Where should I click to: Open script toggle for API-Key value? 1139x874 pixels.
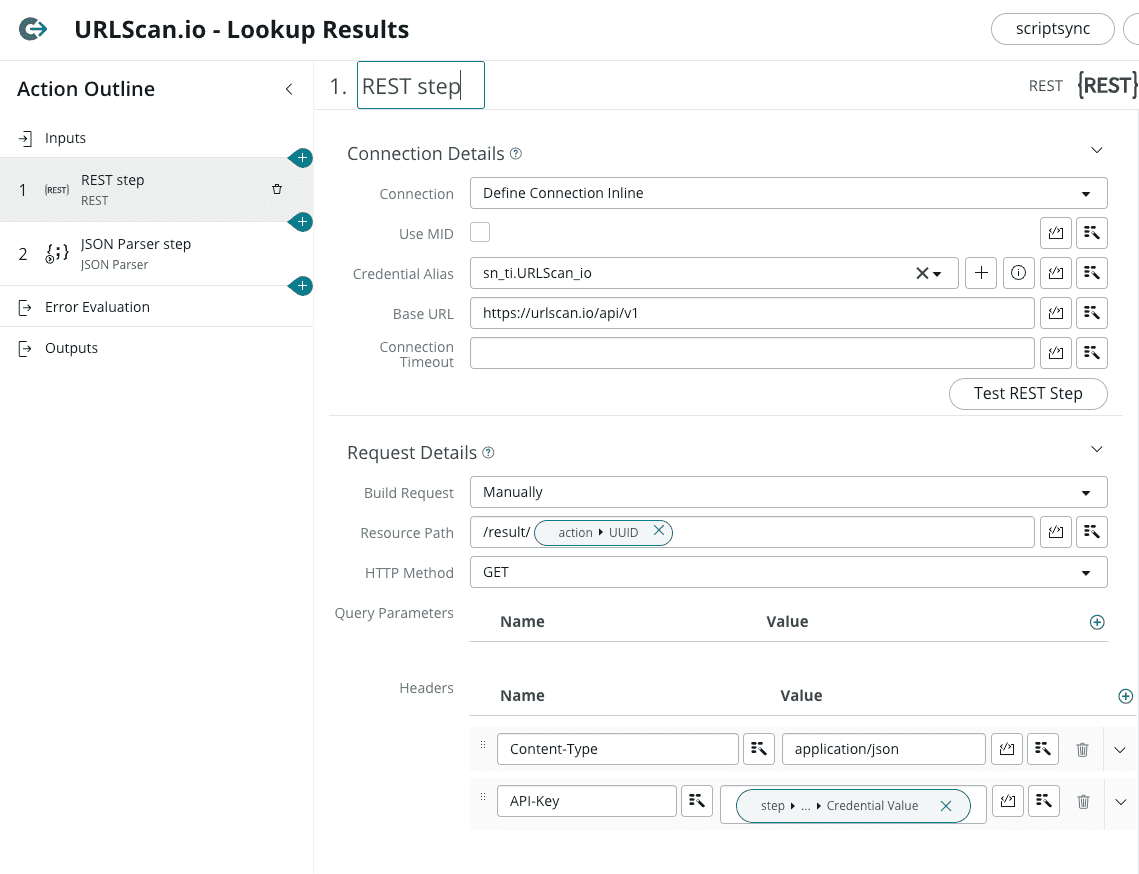click(x=1008, y=801)
